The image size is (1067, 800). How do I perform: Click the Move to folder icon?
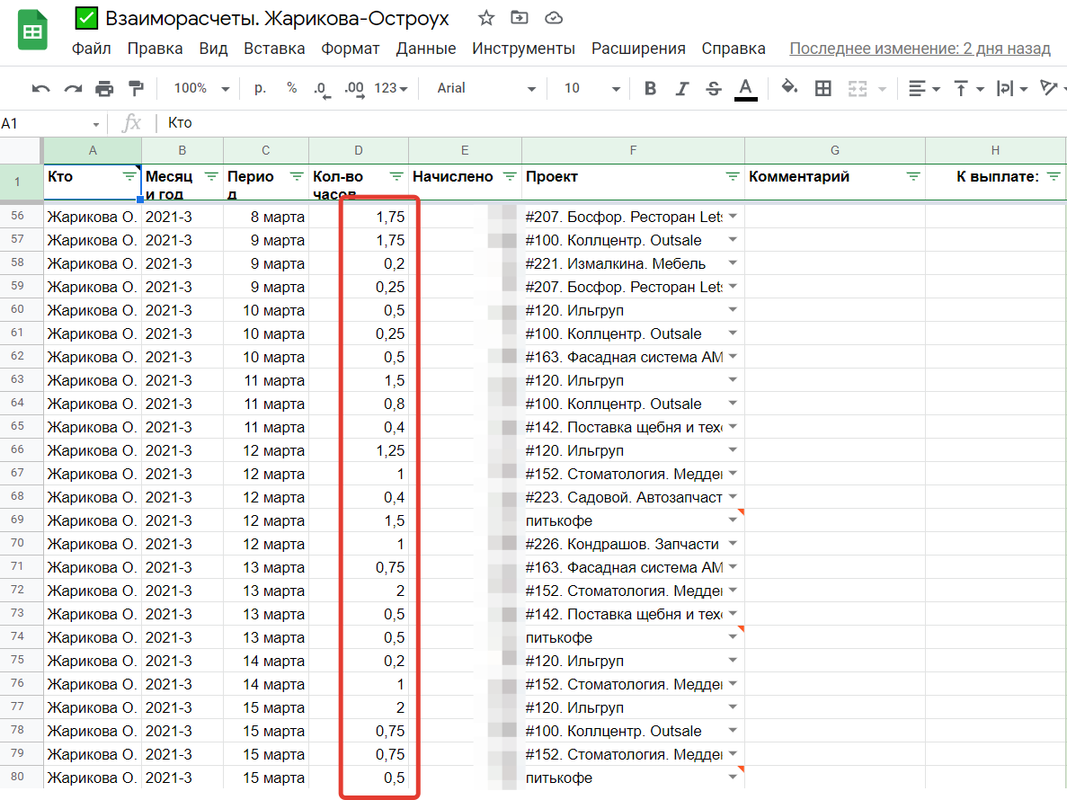[x=519, y=18]
